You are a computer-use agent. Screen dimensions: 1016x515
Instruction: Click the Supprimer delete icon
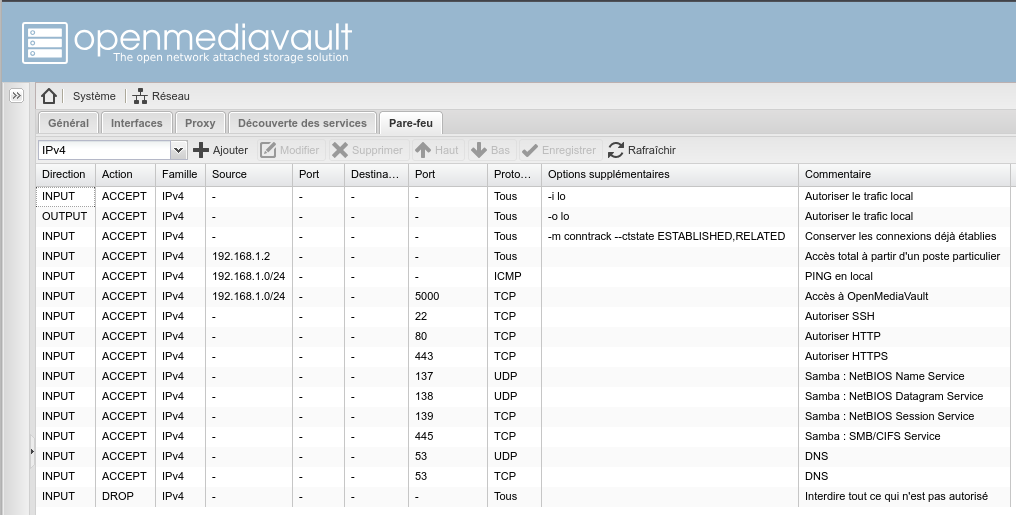[340, 150]
